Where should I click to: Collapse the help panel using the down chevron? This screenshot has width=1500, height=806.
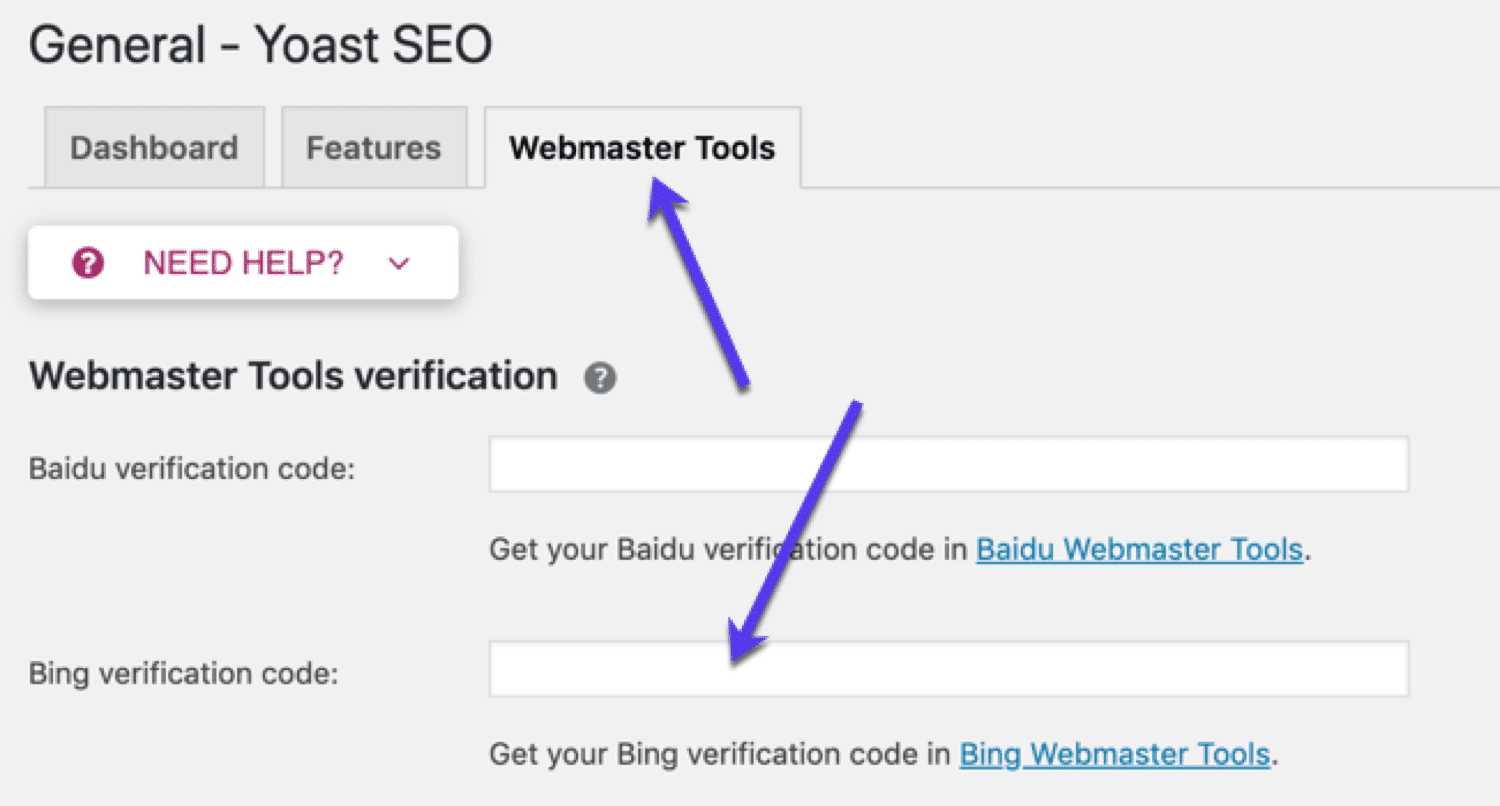(x=398, y=263)
